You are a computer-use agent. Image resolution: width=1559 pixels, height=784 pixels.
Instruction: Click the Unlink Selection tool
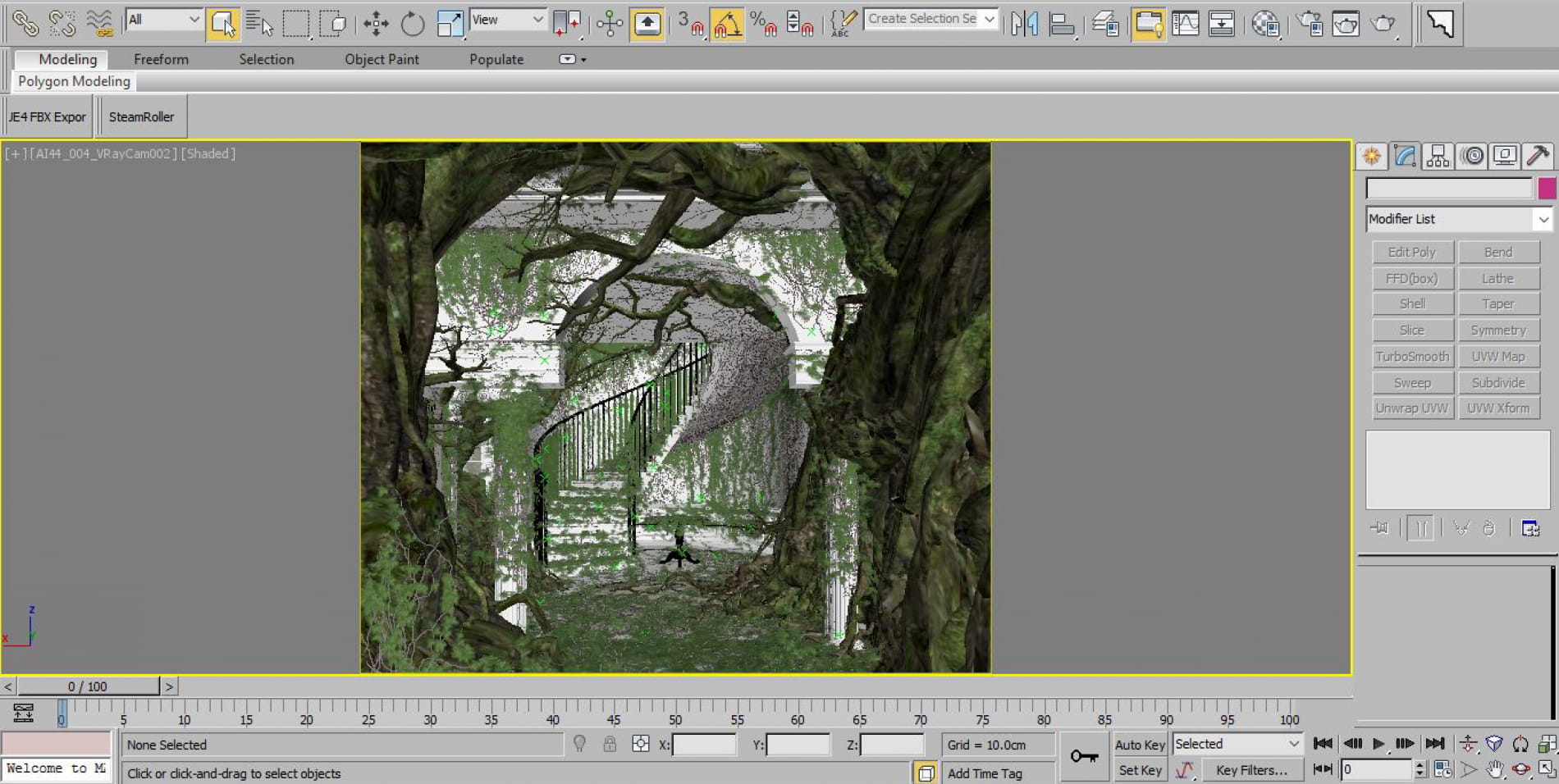click(62, 23)
